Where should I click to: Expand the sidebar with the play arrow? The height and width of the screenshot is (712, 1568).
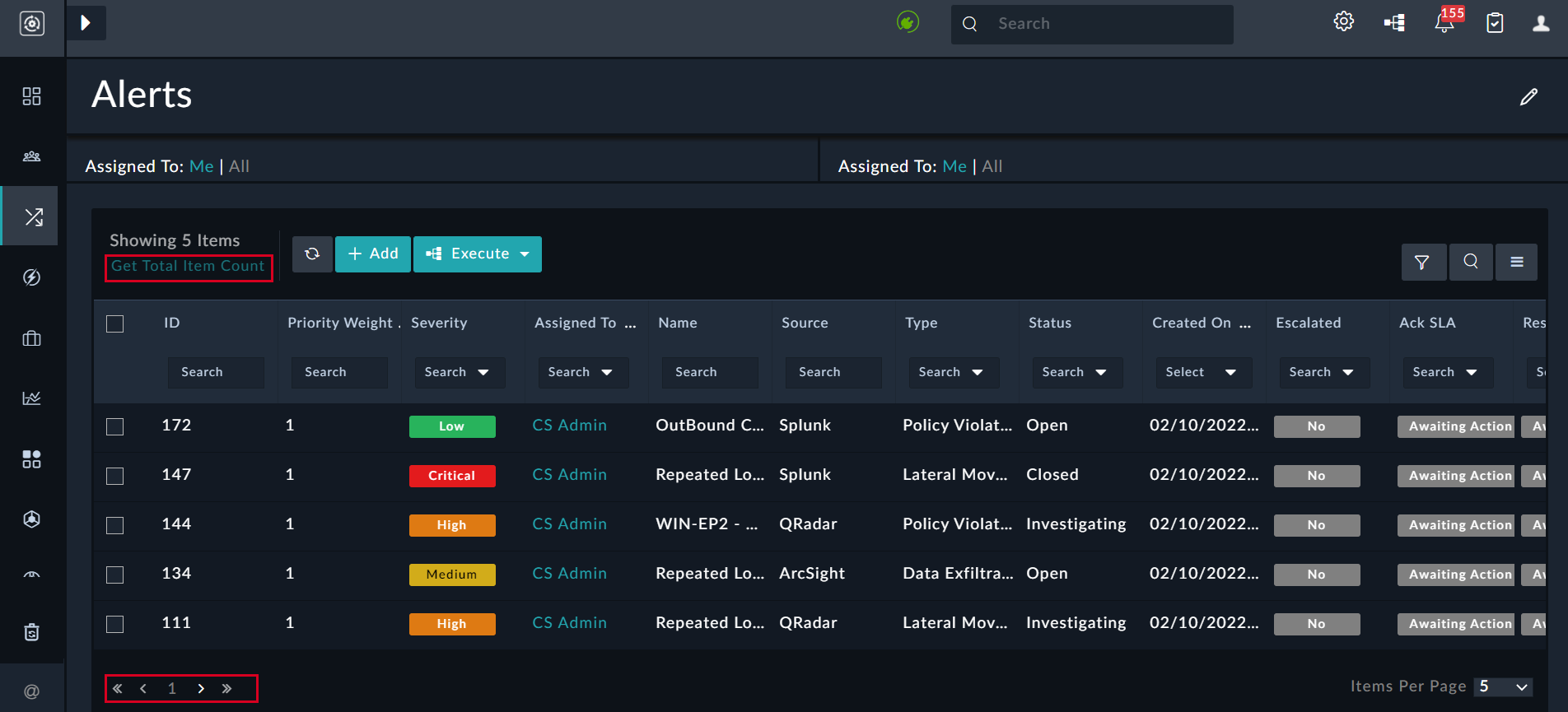point(86,23)
